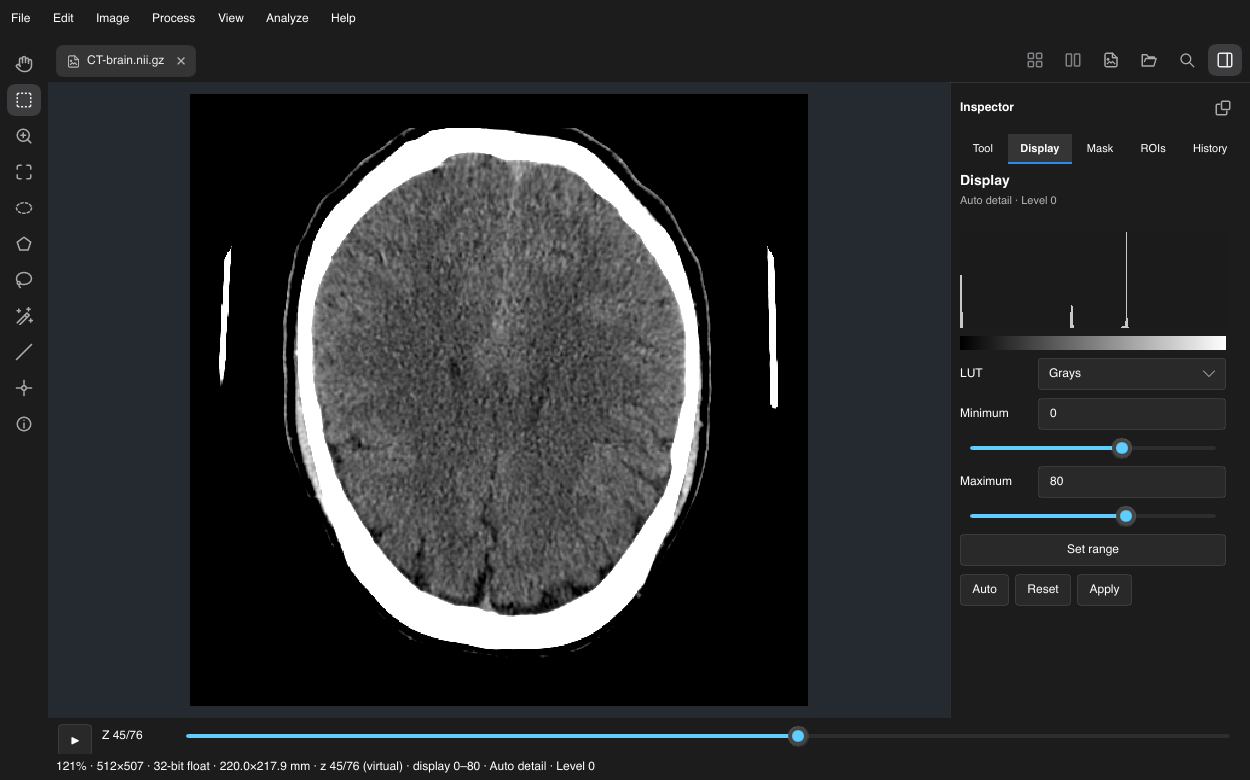The image size is (1250, 780).
Task: Click the 'Auto detail · Level 0' subtitle
Action: coord(1008,200)
